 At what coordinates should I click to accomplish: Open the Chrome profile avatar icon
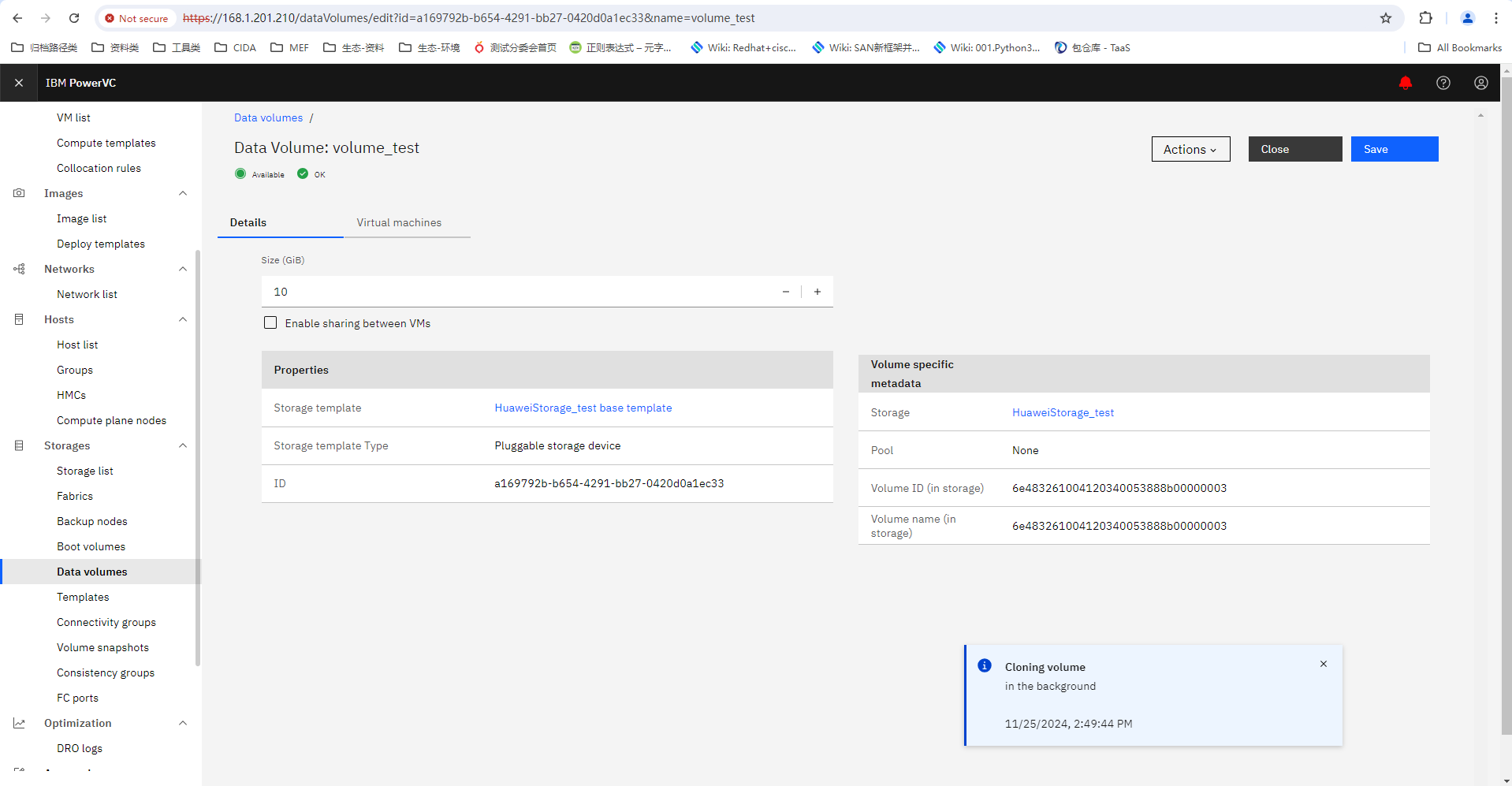1467,18
